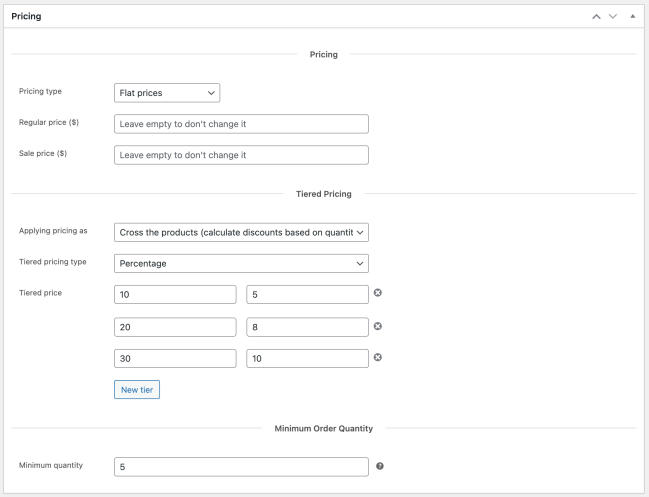649x497 pixels.
Task: Click the tier quantity field showing 20
Action: 175,327
